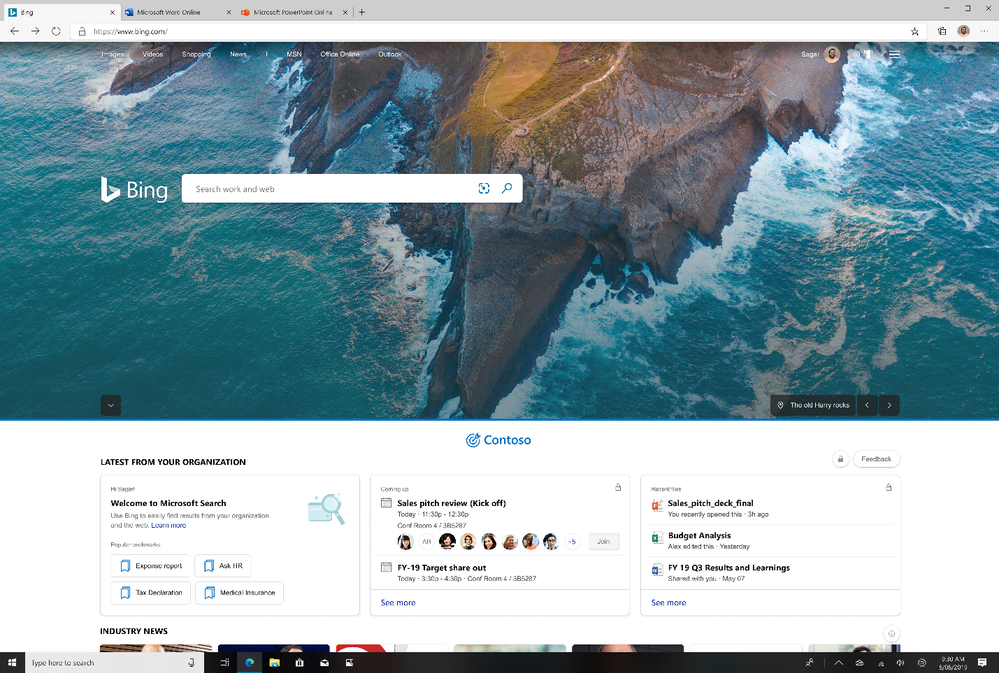This screenshot has height=673, width=999.
Task: Open a new tab with plus button
Action: 362,12
